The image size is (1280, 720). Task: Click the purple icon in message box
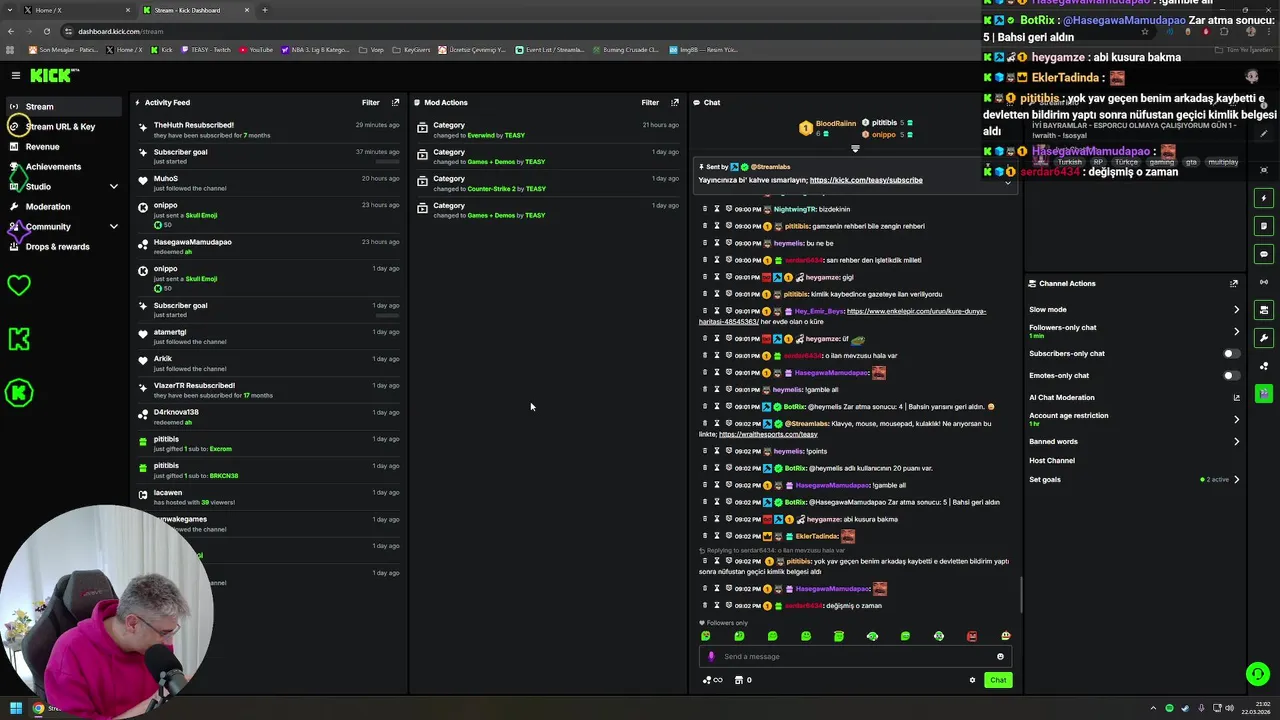tap(711, 657)
